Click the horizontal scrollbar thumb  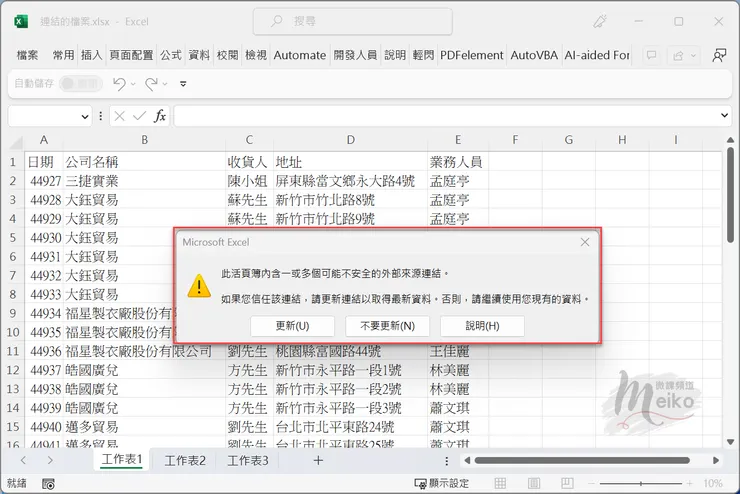582,461
